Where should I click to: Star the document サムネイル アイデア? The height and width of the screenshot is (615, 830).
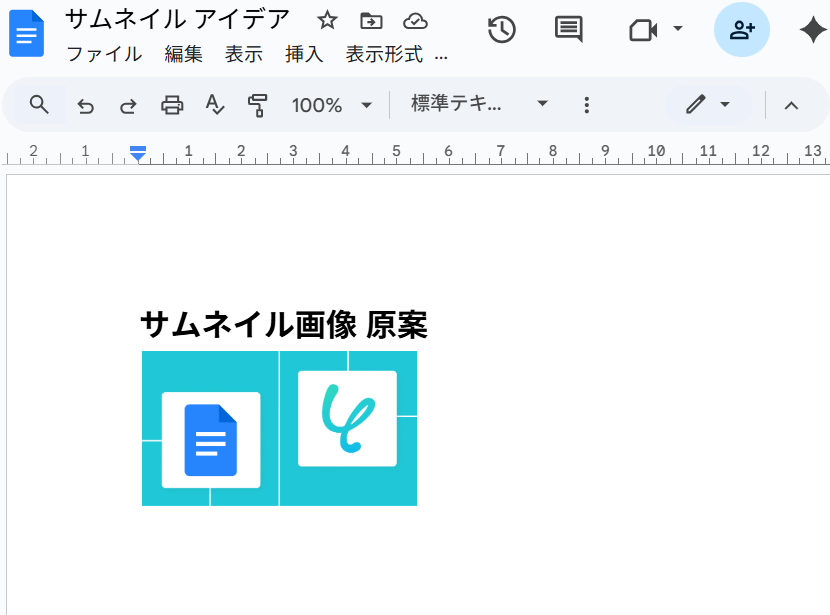[x=327, y=21]
